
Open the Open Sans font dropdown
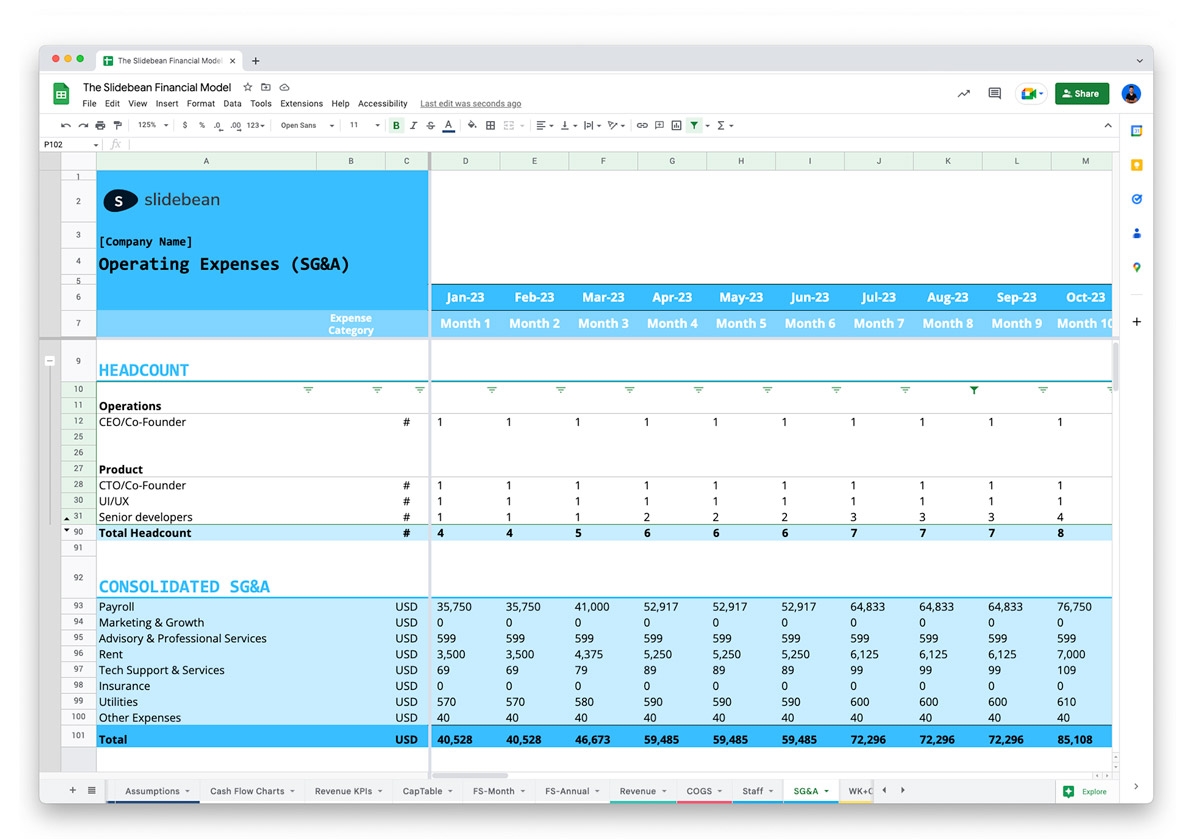click(x=307, y=126)
